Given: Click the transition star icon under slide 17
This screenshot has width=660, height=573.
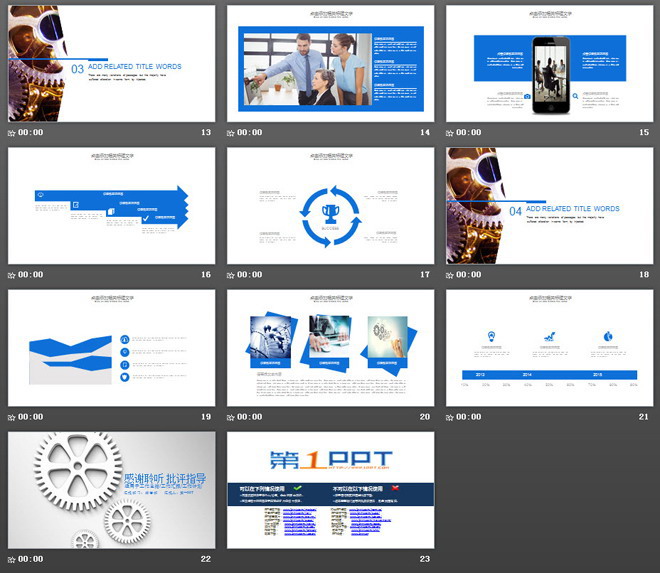Looking at the screenshot, I should click(231, 275).
